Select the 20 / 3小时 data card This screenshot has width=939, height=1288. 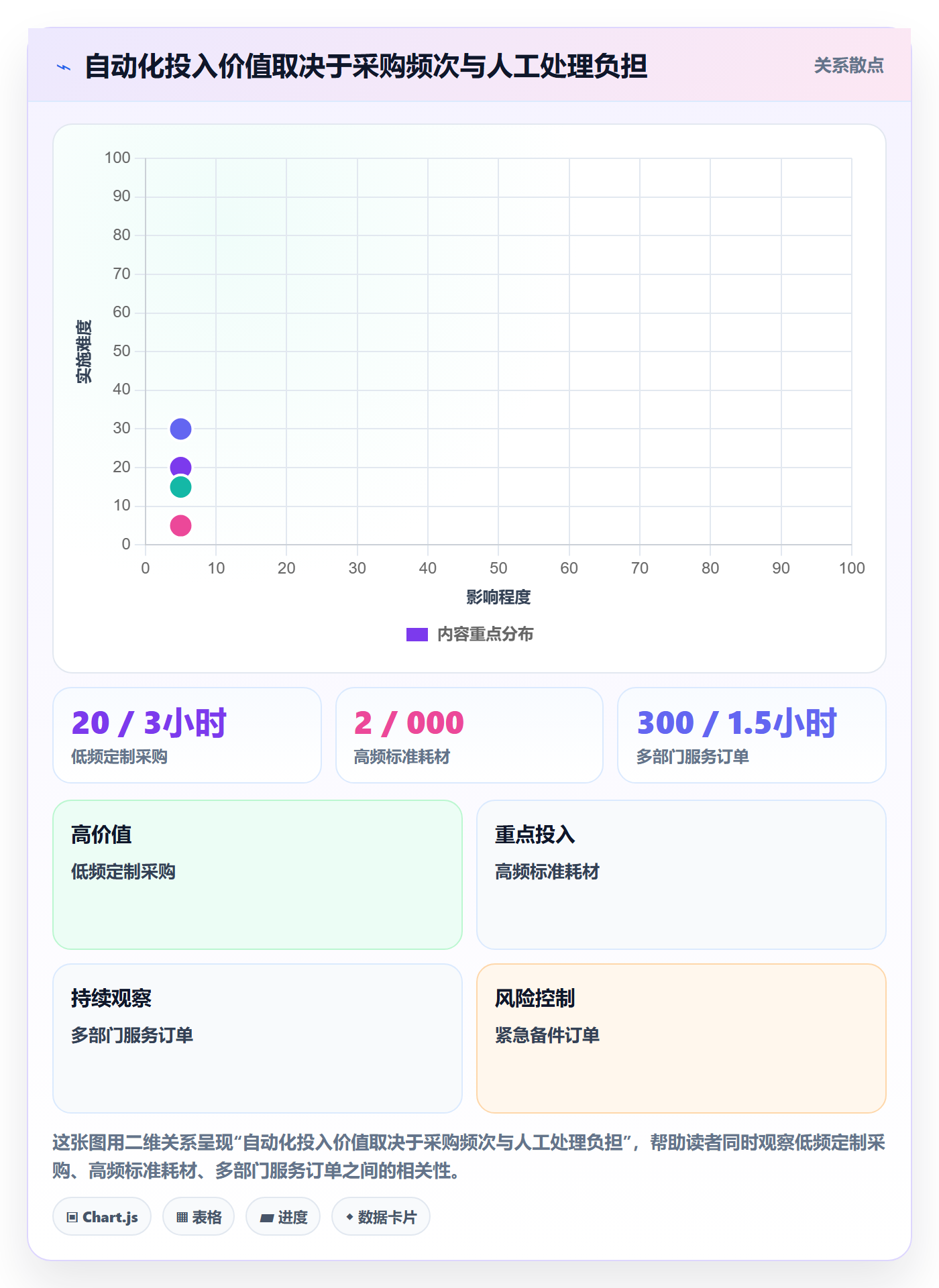click(x=187, y=735)
